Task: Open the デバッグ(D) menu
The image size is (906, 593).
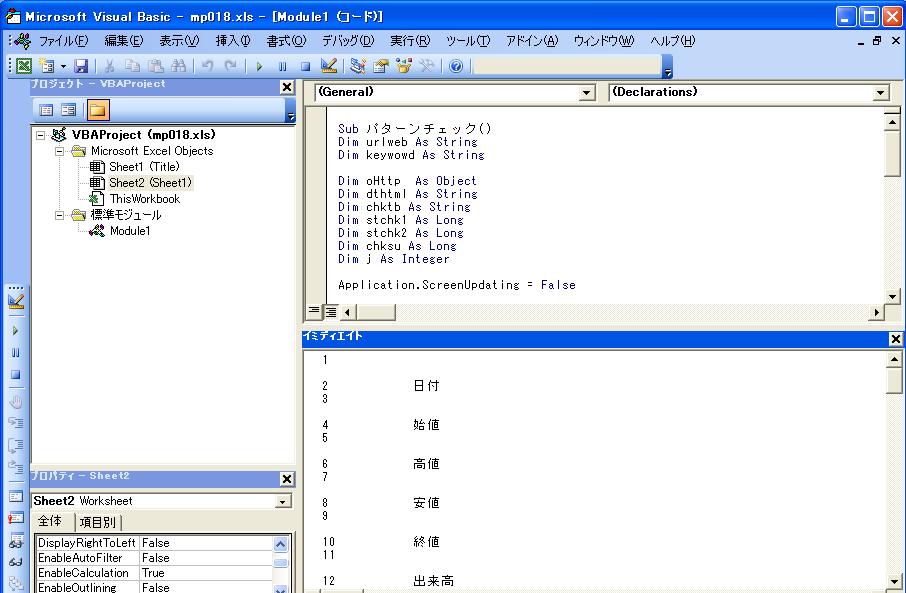Action: pyautogui.click(x=348, y=41)
